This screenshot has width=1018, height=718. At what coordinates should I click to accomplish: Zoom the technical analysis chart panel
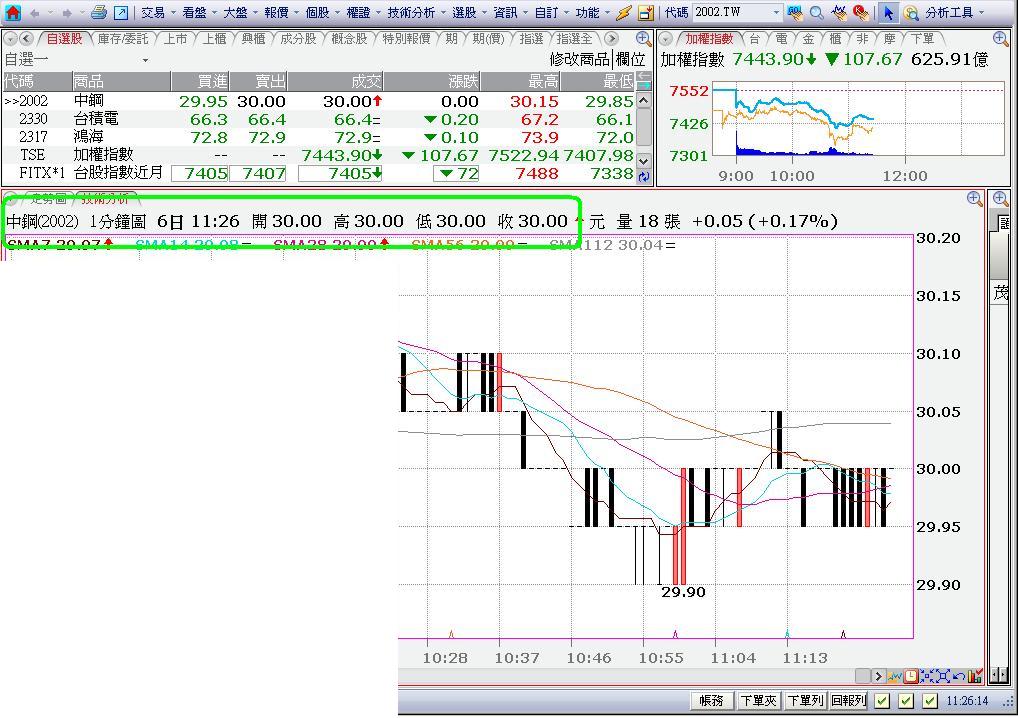pyautogui.click(x=974, y=199)
